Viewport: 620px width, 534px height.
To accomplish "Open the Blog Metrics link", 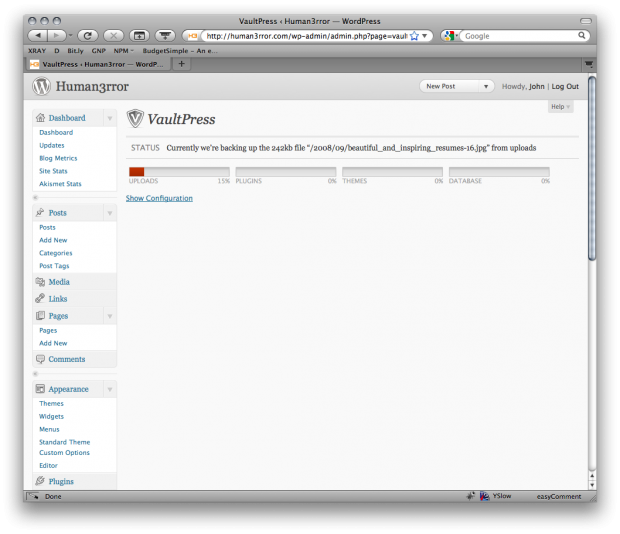I will point(58,158).
